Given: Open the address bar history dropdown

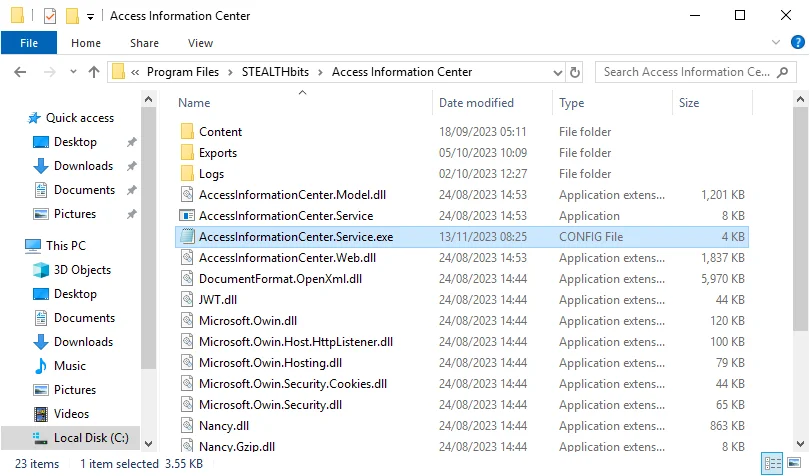Looking at the screenshot, I should pos(557,72).
